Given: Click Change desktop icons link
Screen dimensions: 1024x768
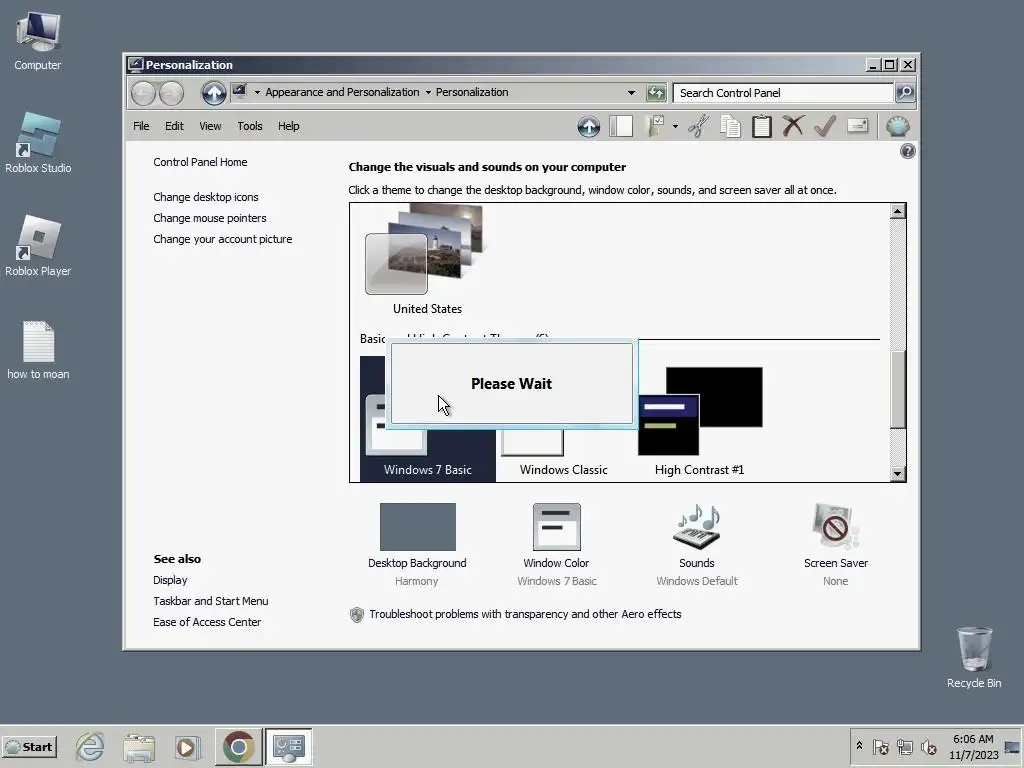Looking at the screenshot, I should 206,197.
